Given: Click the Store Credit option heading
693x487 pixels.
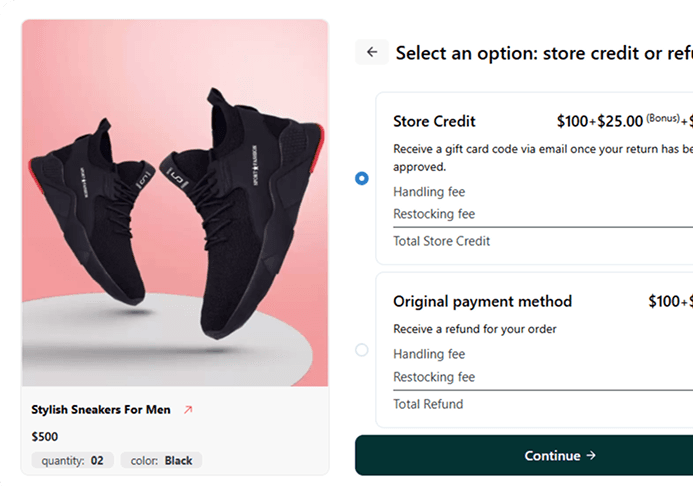Looking at the screenshot, I should click(x=434, y=122).
